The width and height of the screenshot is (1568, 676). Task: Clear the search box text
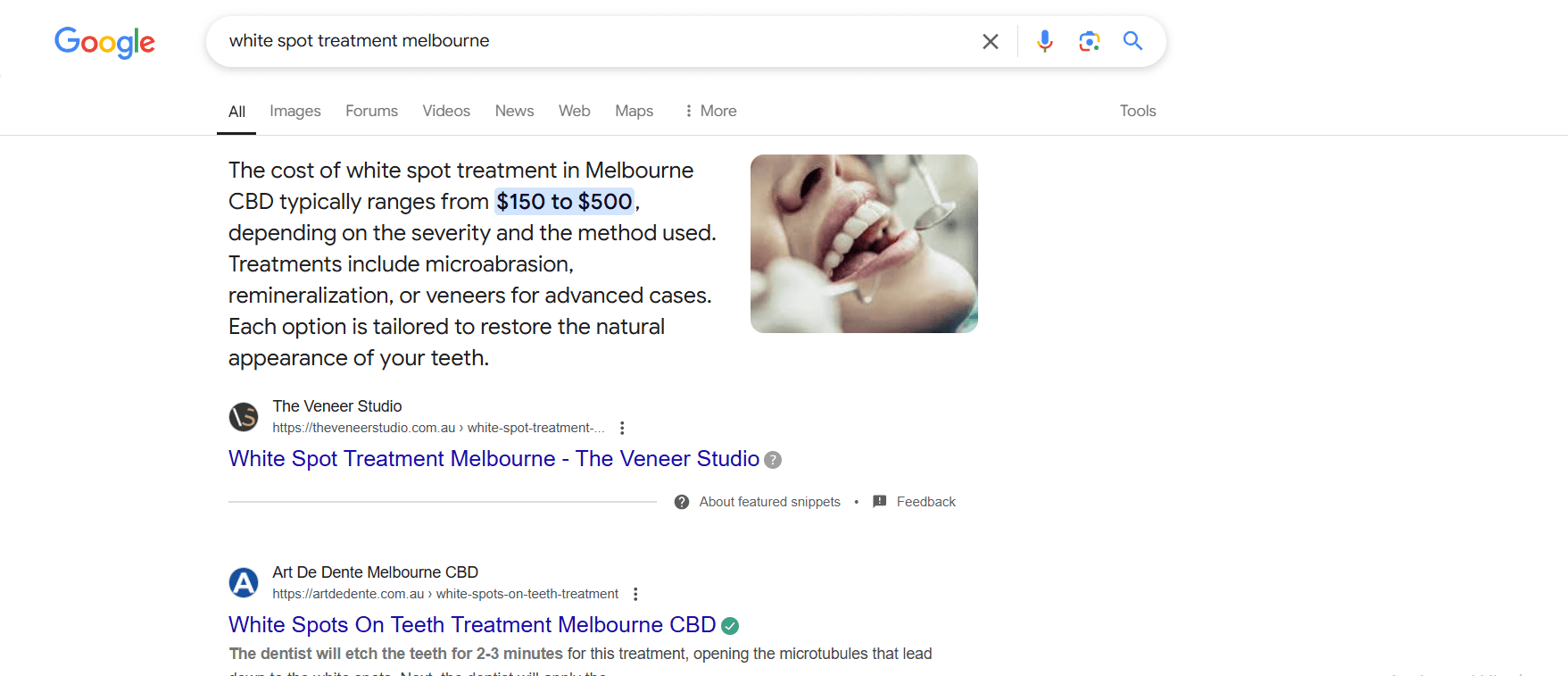(x=990, y=41)
